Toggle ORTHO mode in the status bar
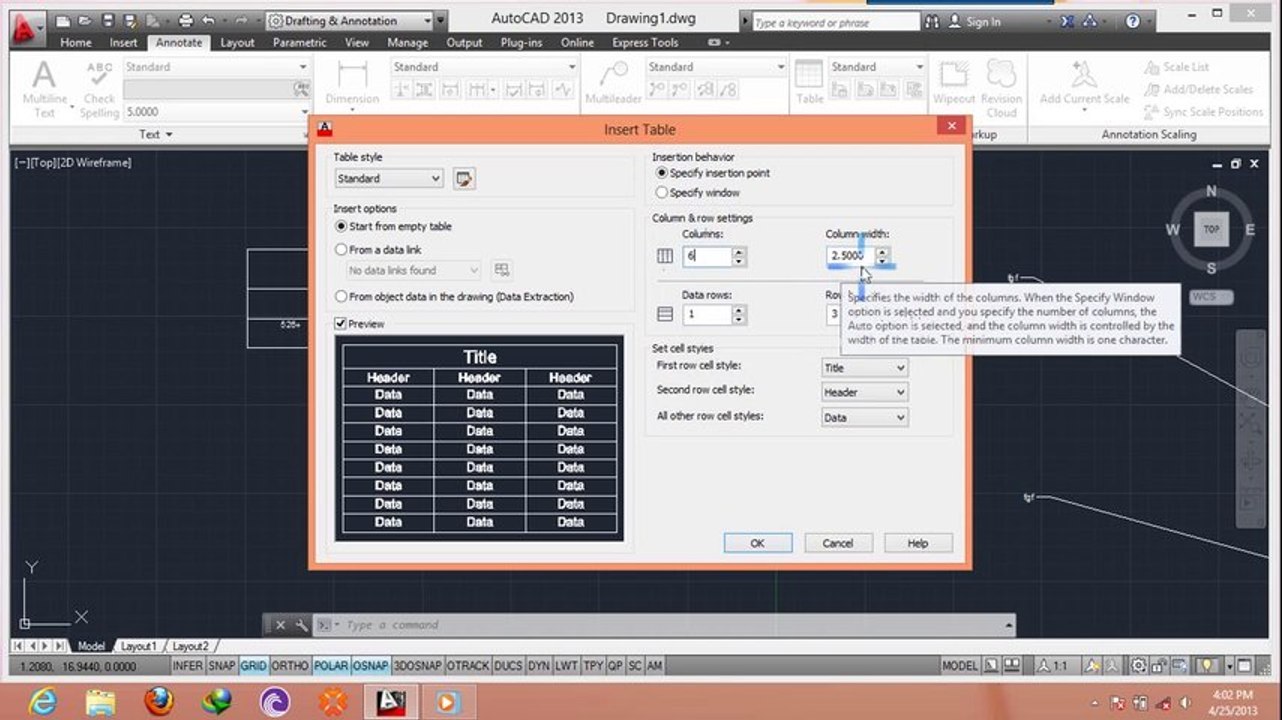 tap(290, 666)
